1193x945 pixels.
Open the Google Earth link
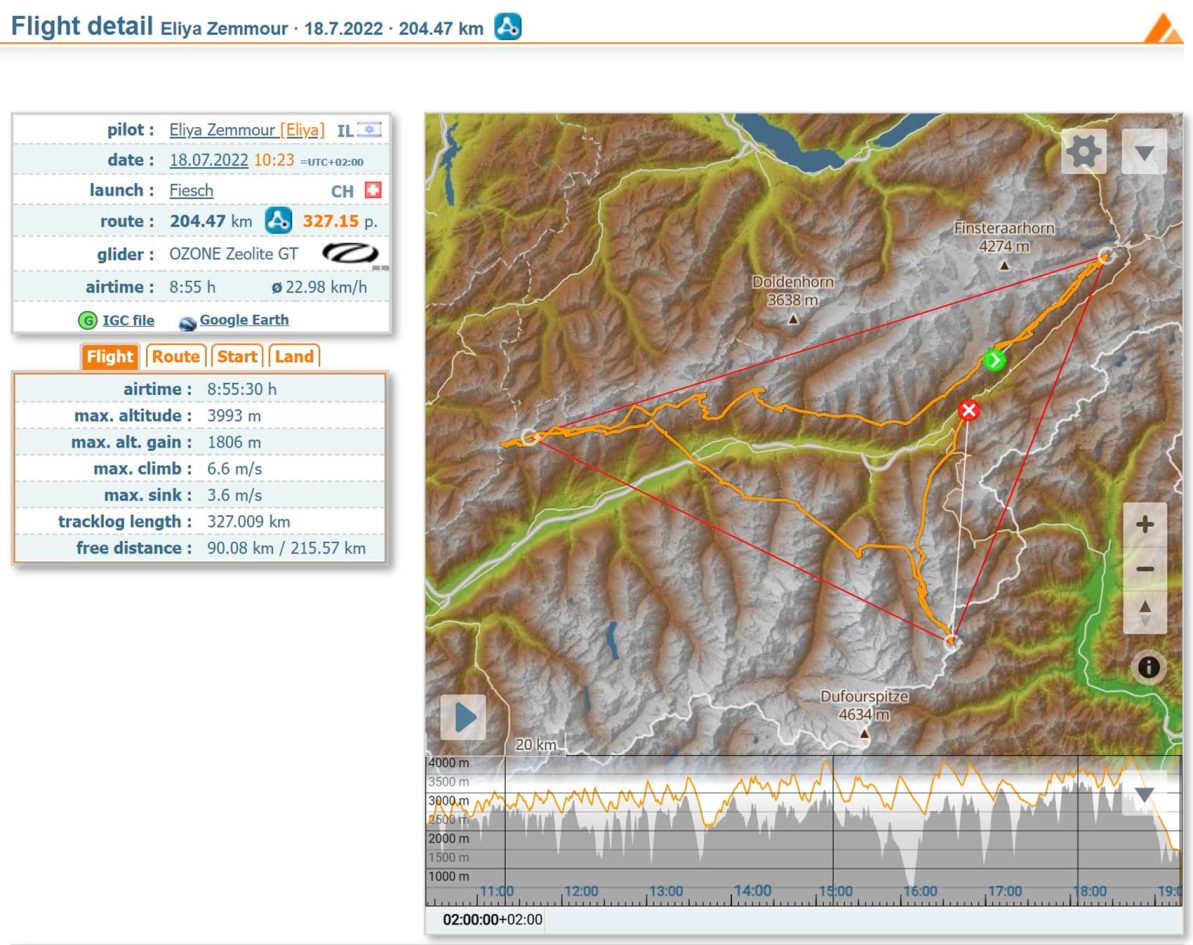[x=244, y=320]
